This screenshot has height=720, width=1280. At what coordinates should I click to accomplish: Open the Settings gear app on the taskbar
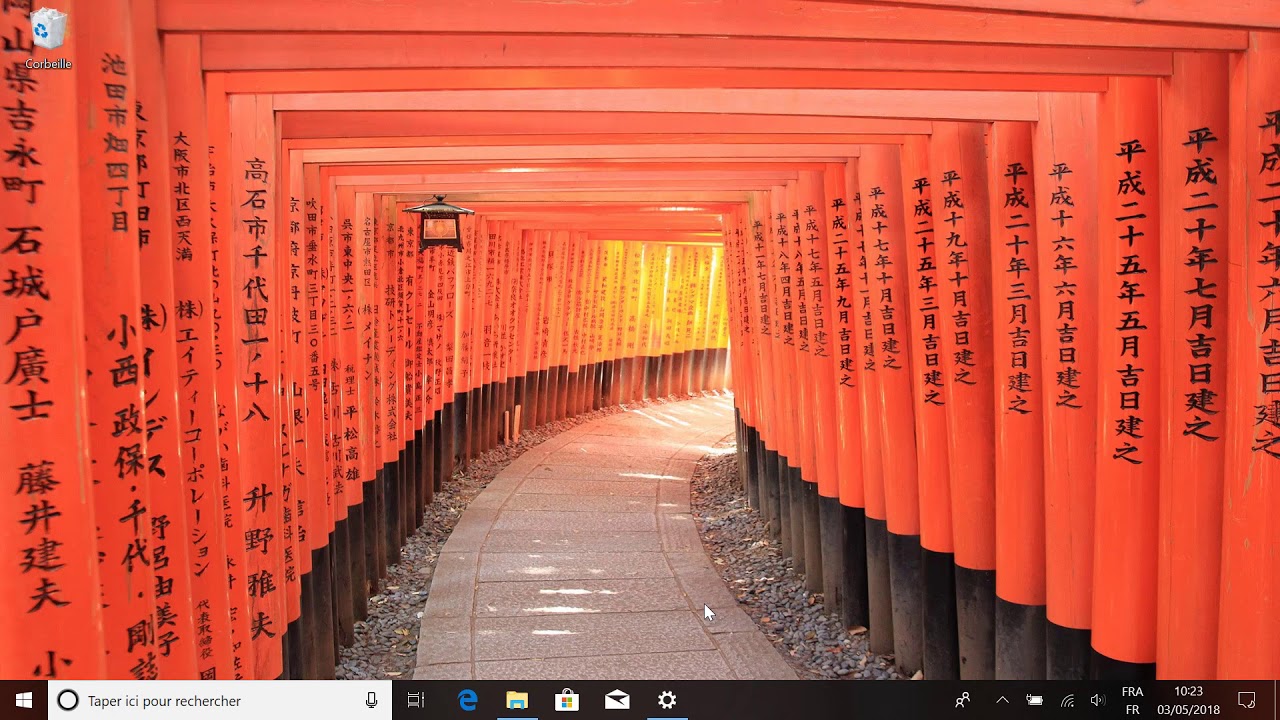(667, 700)
